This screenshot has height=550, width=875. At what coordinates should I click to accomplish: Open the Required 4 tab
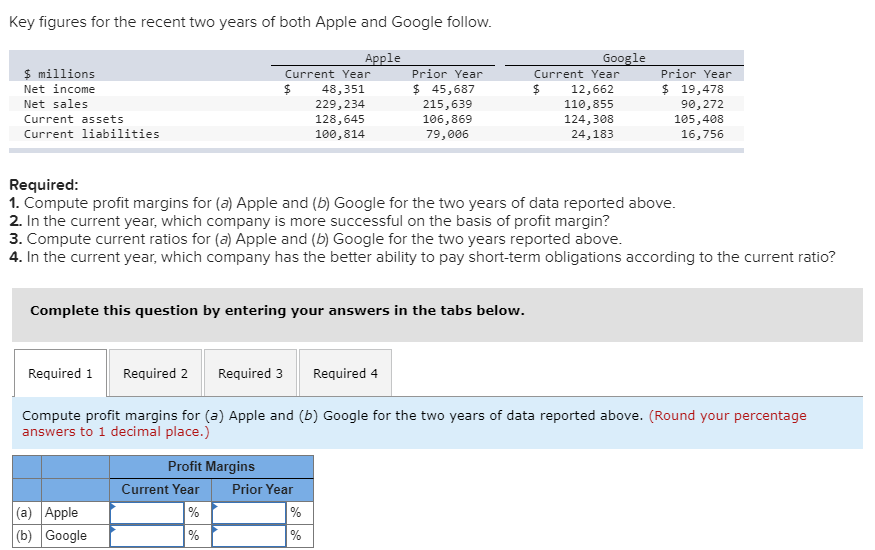(345, 373)
